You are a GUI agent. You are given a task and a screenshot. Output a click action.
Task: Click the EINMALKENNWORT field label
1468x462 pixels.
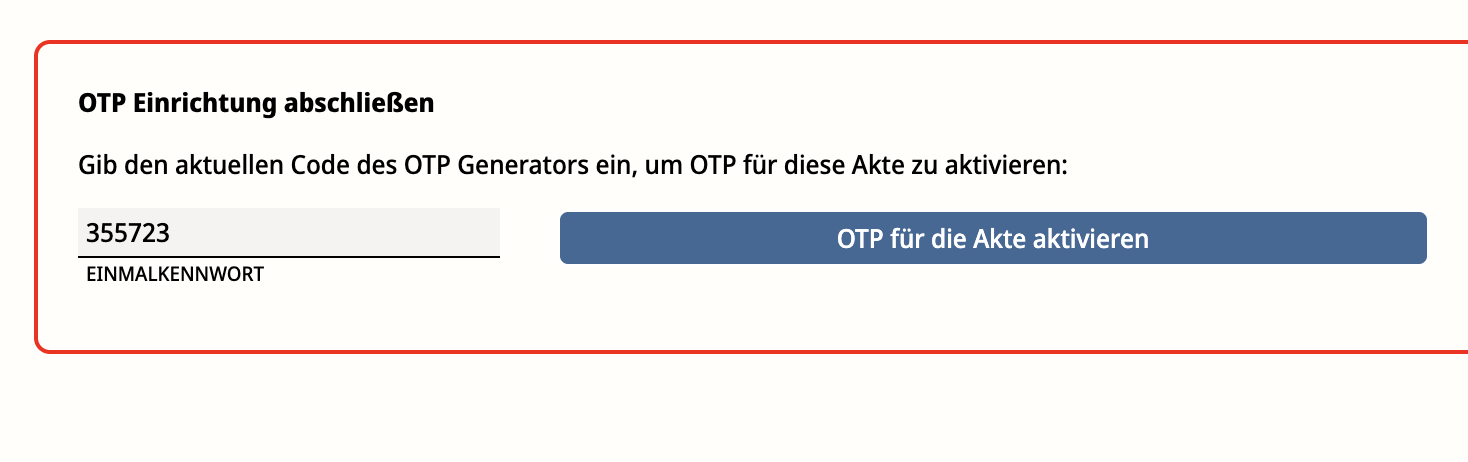[175, 275]
